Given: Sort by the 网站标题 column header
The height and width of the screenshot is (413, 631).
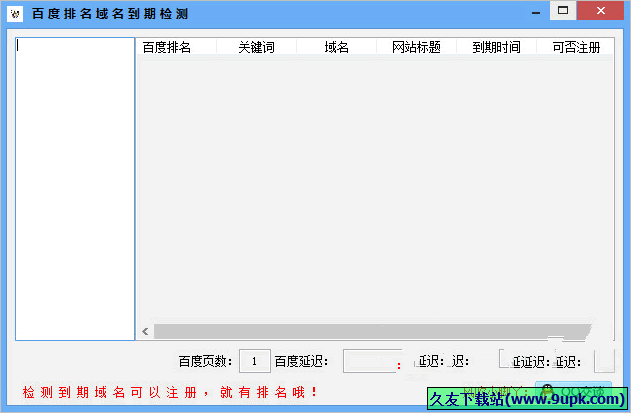Looking at the screenshot, I should point(416,47).
